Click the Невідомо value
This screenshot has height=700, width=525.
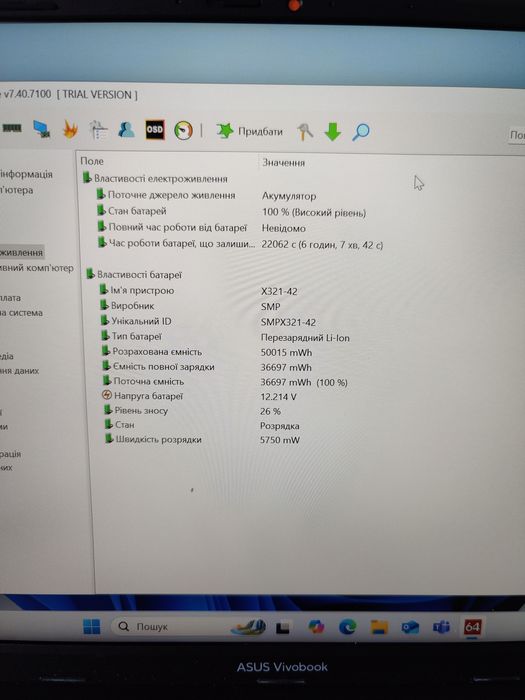[283, 228]
